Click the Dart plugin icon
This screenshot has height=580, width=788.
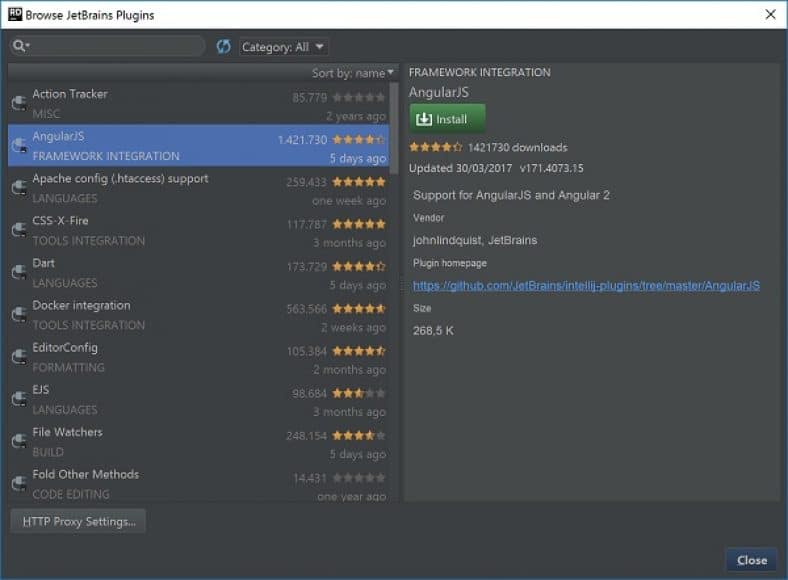point(18,273)
